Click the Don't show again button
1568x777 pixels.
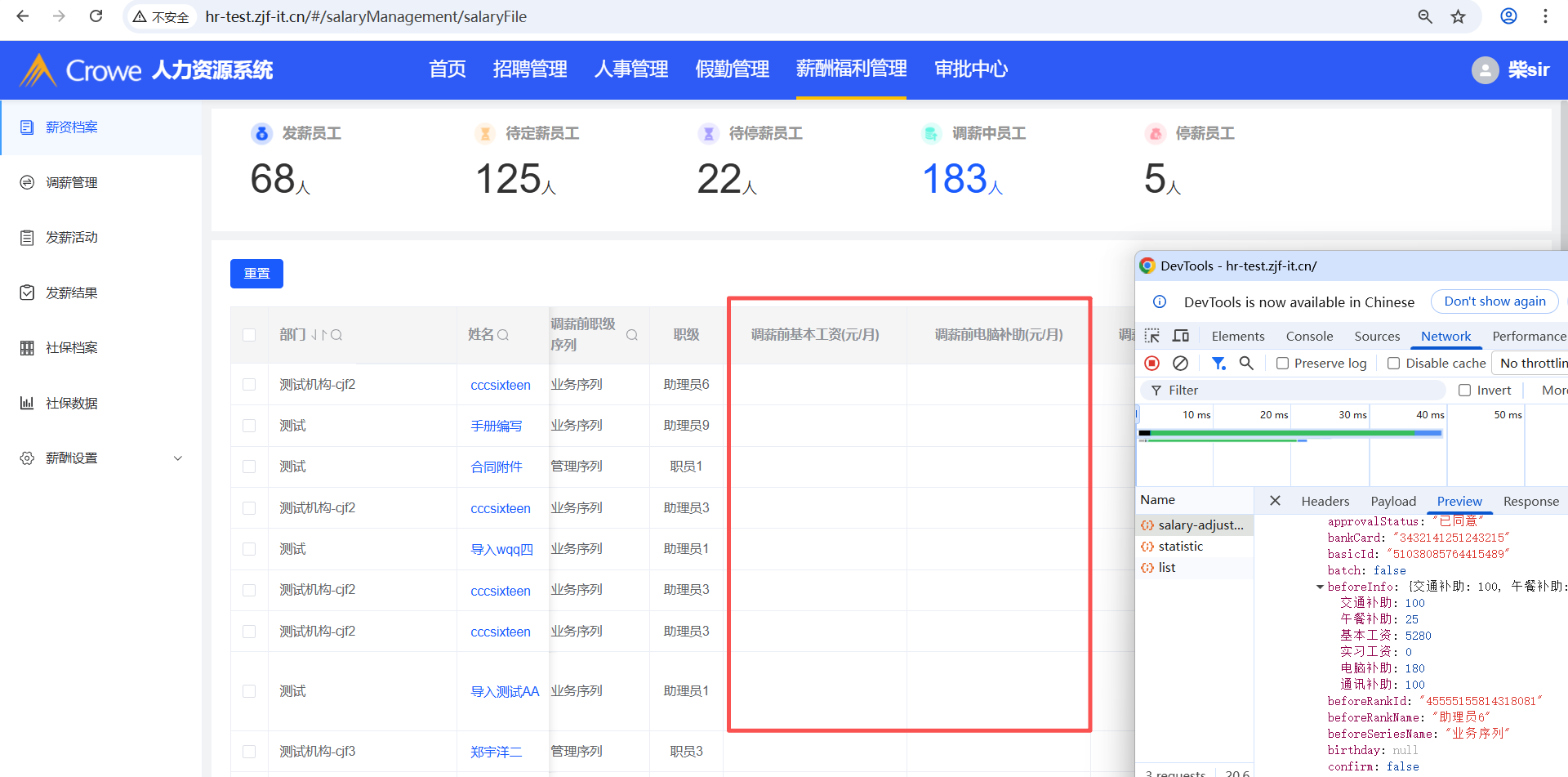point(1494,301)
